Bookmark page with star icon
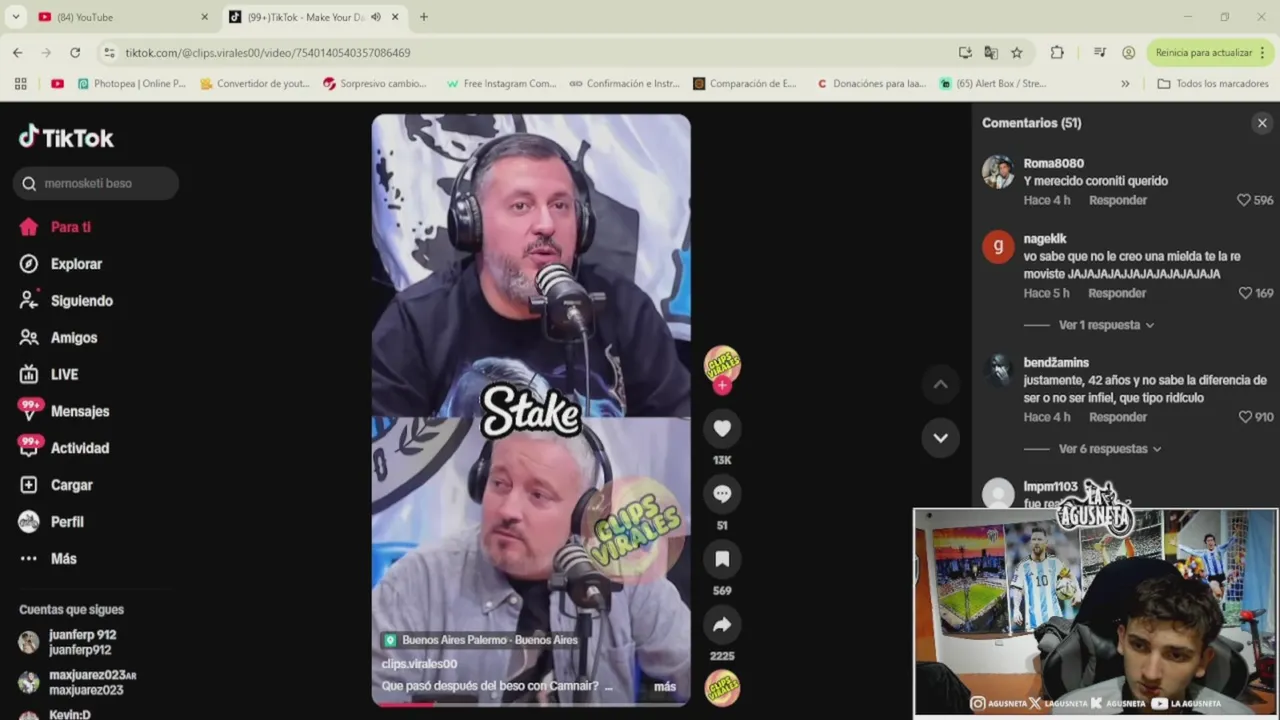 click(1017, 52)
